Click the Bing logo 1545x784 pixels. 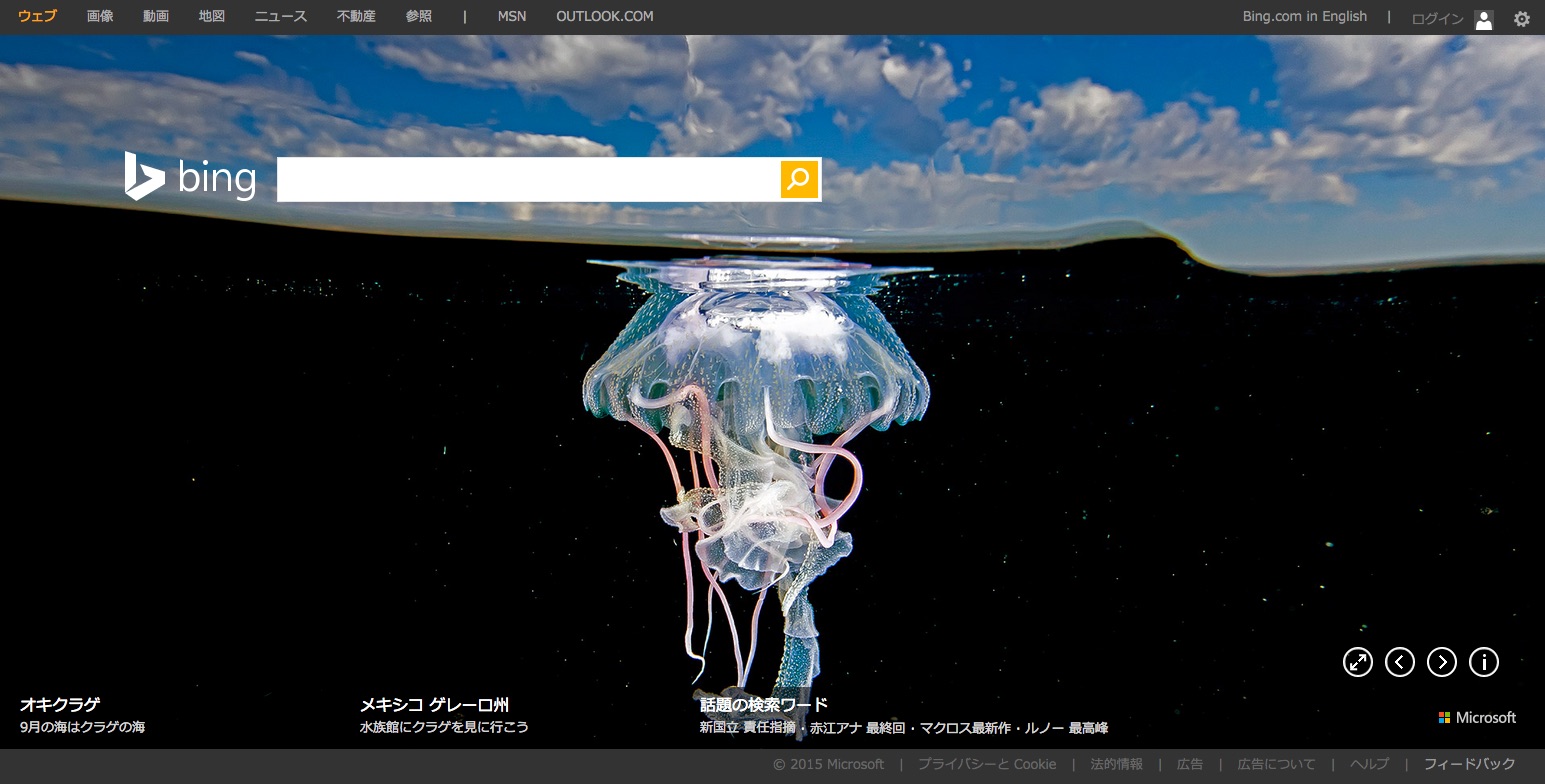point(190,178)
